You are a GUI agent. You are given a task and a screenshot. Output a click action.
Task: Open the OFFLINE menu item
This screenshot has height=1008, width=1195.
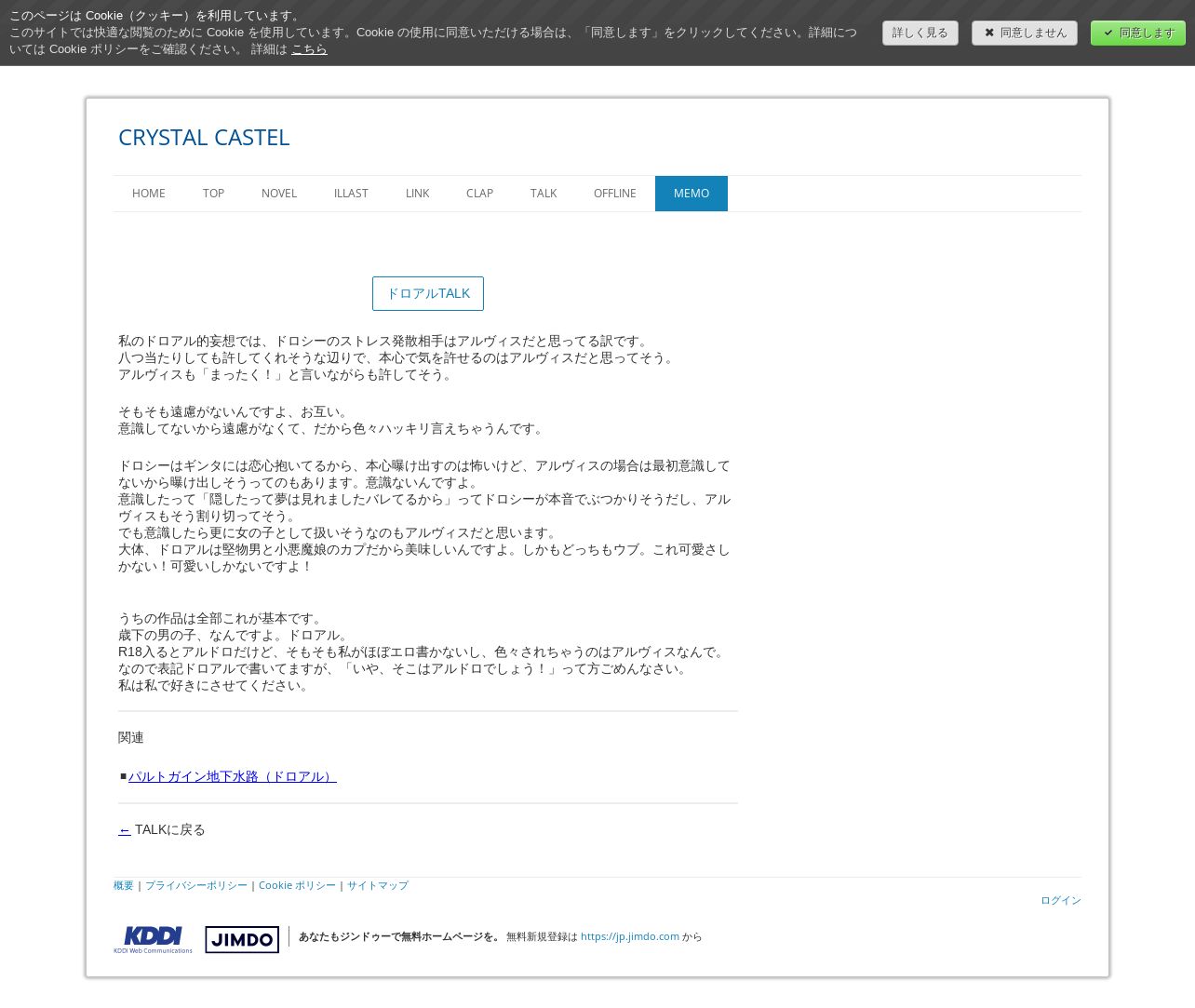point(615,194)
